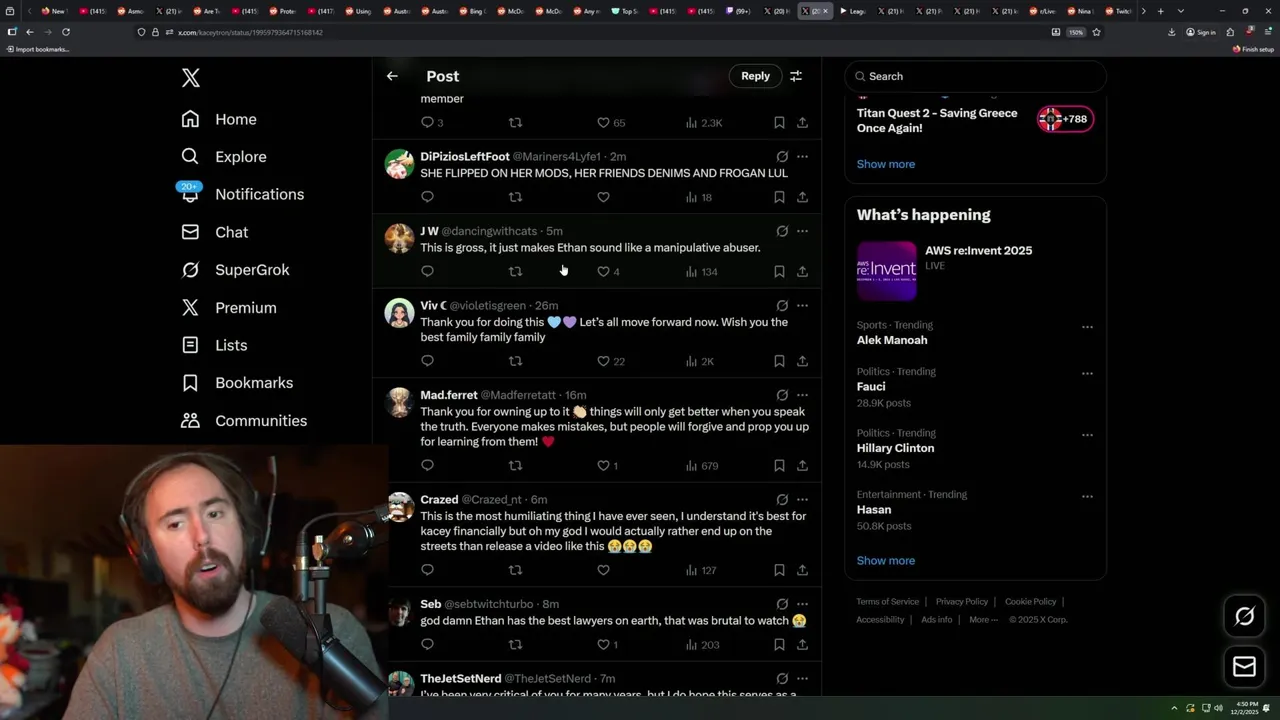This screenshot has width=1280, height=720.
Task: Open Home in sidebar
Action: [x=219, y=119]
